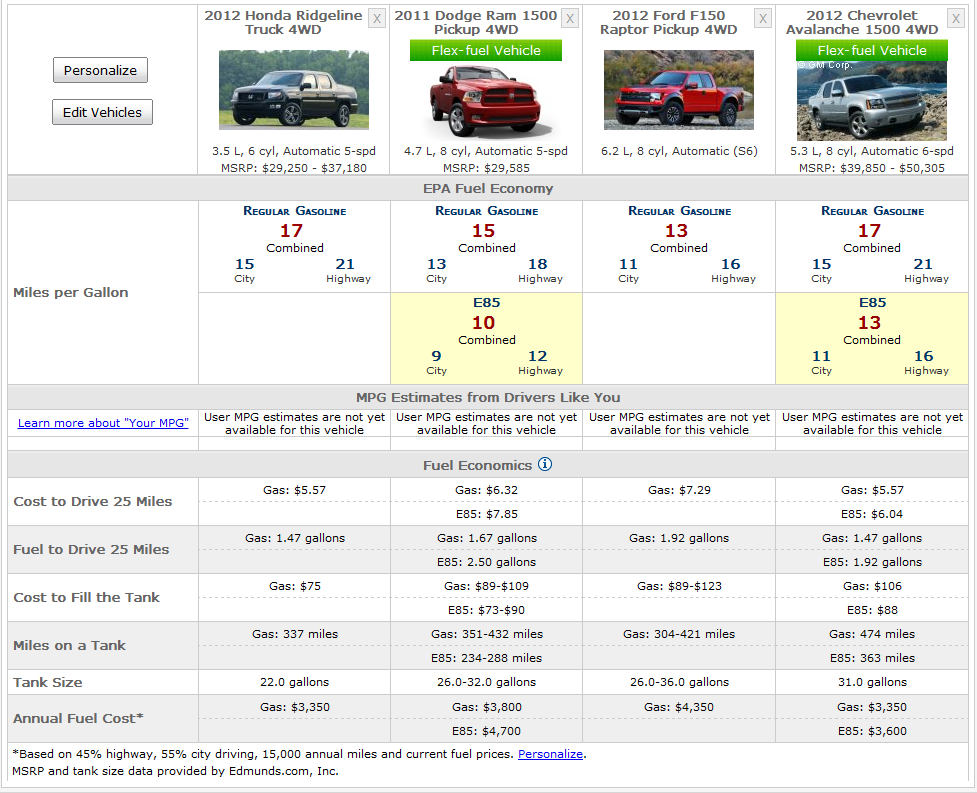Click the E85: $3,600 annual cost
Screen dimensions: 977x793
pos(872,731)
